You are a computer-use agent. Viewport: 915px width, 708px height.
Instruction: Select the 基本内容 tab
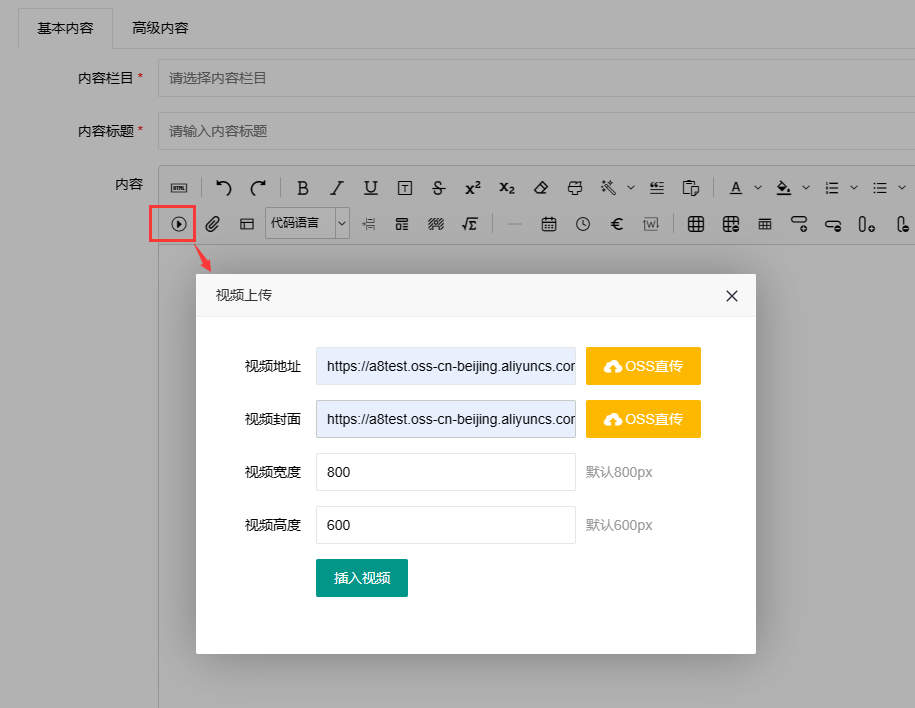tap(65, 28)
